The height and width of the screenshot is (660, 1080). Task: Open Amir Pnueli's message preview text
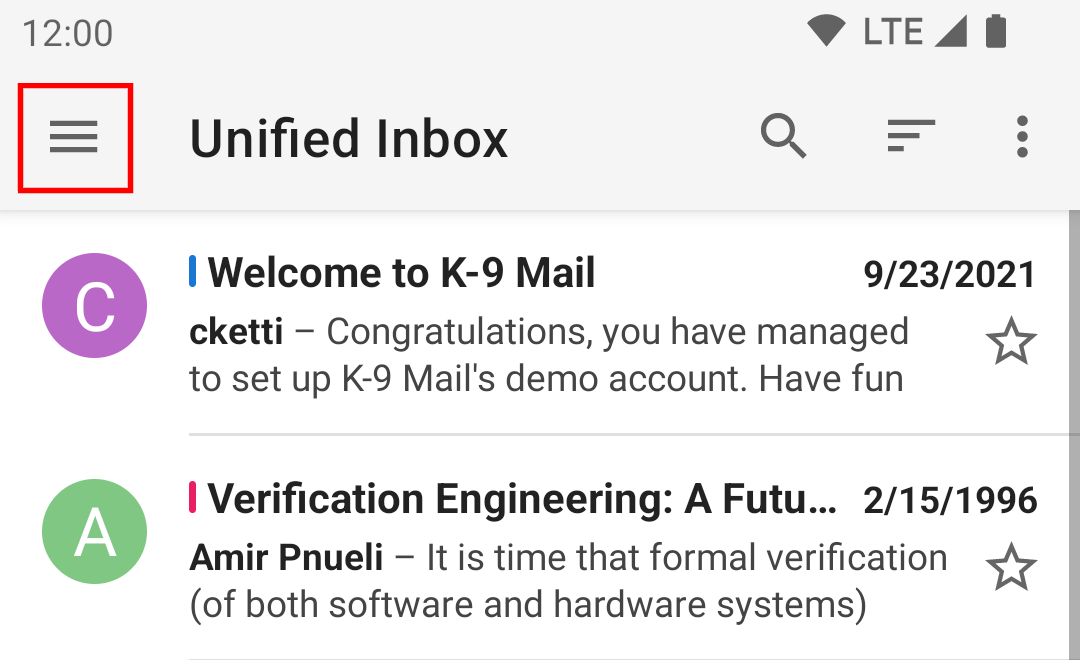pos(568,581)
